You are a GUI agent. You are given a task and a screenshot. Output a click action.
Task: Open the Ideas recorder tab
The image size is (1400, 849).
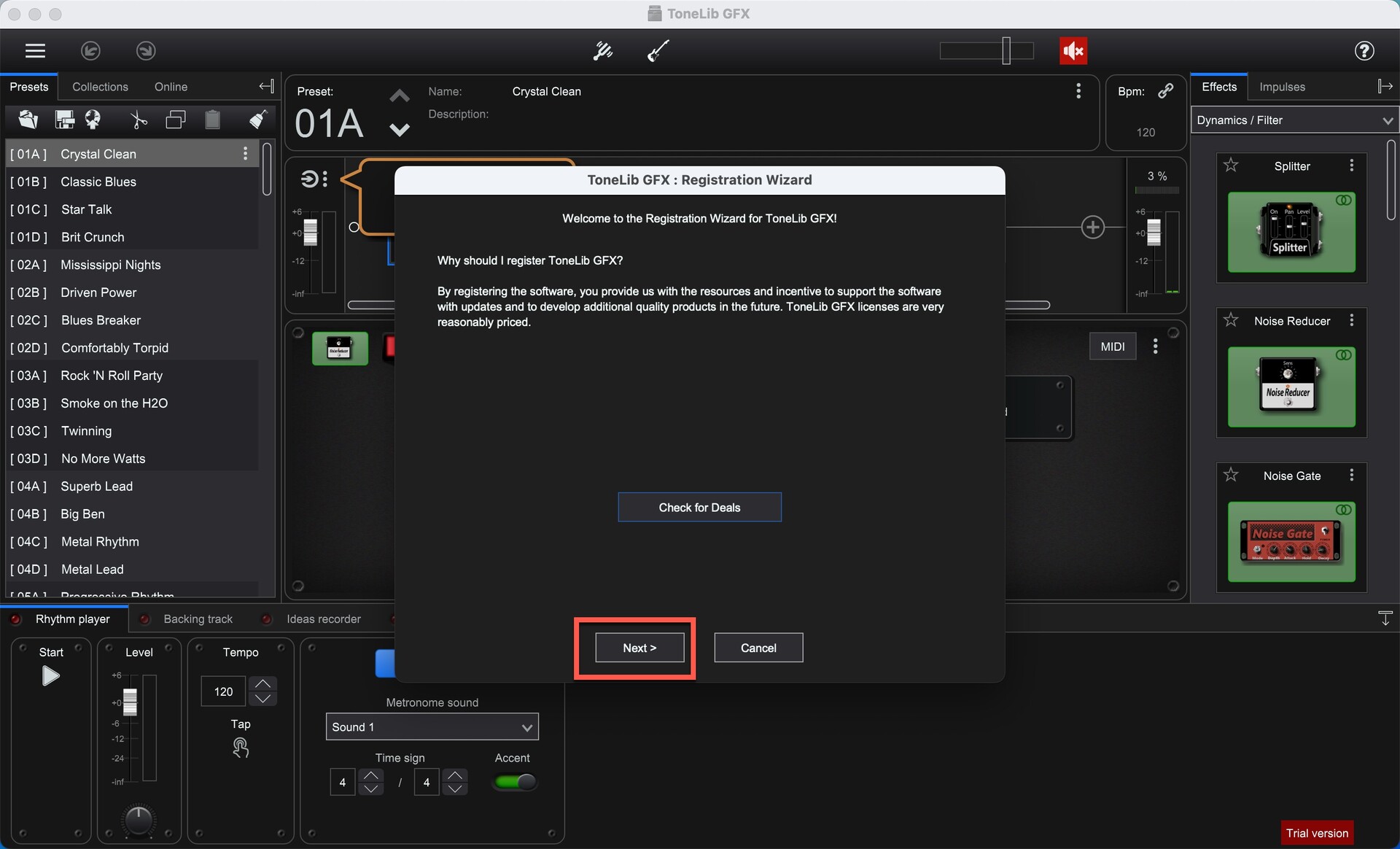click(324, 619)
